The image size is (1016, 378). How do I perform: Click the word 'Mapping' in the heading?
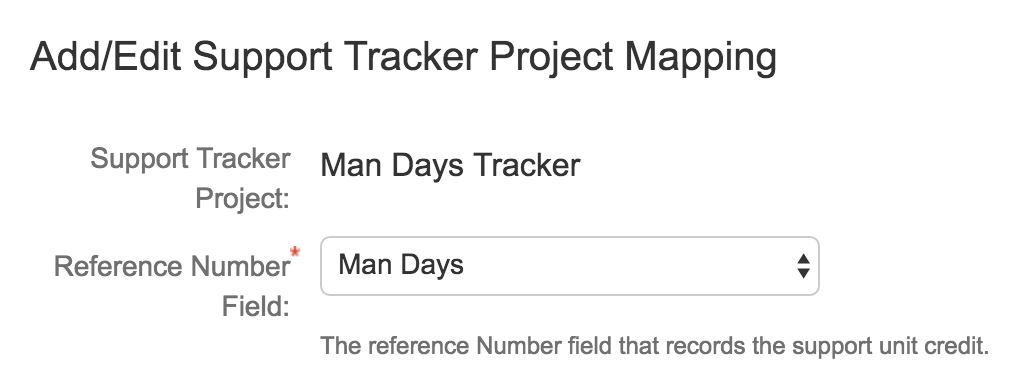(x=700, y=58)
